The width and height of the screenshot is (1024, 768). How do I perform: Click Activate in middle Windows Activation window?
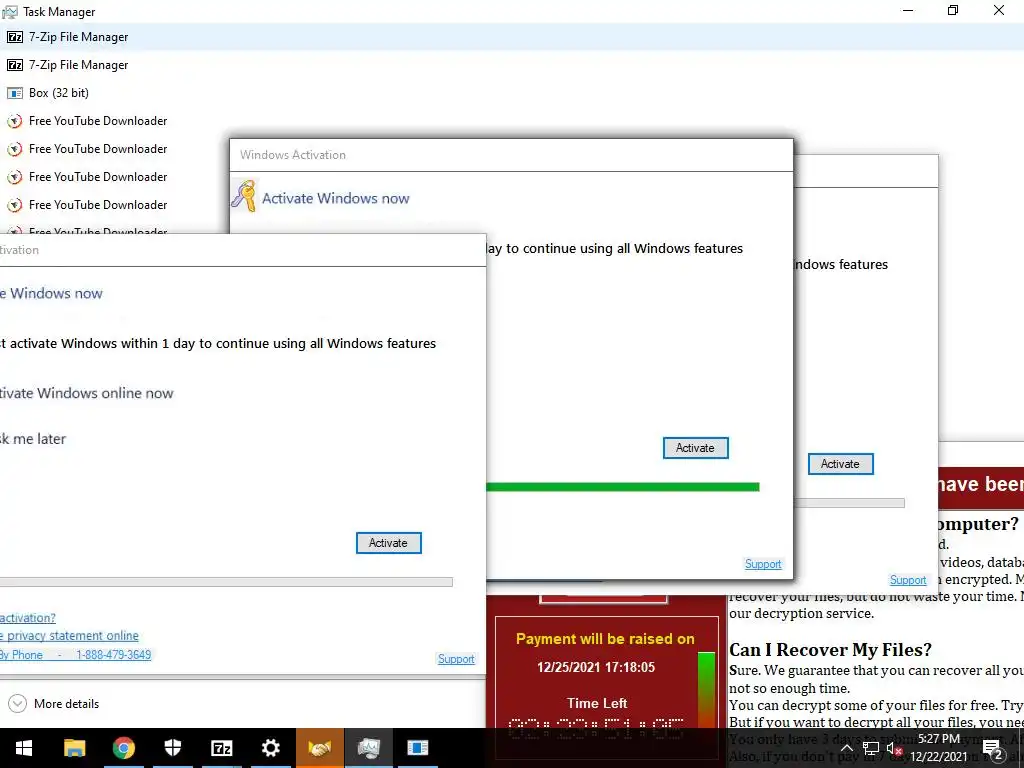[x=696, y=448]
